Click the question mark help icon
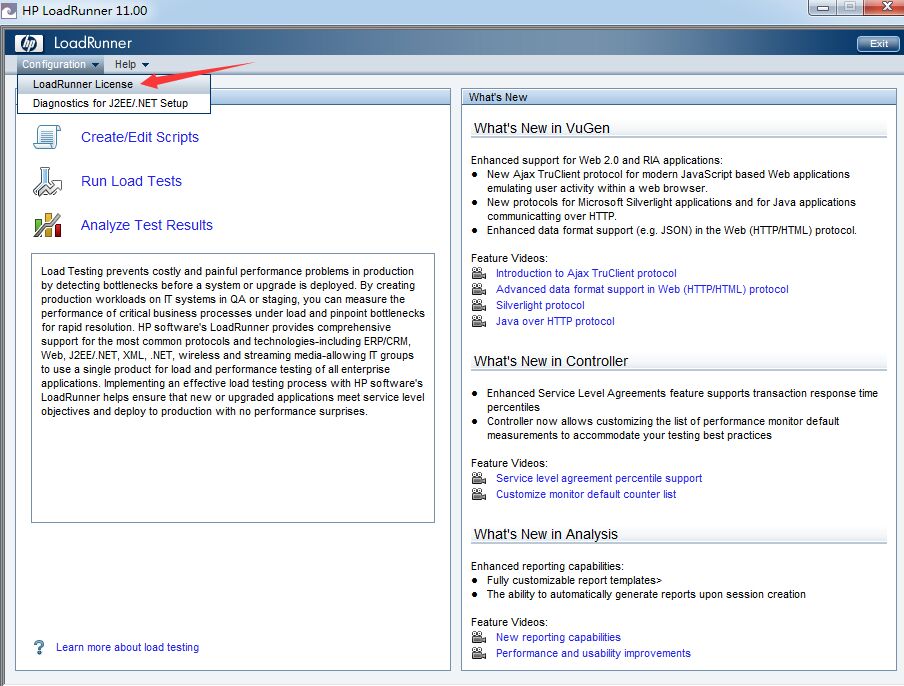The image size is (904, 686). pos(39,647)
